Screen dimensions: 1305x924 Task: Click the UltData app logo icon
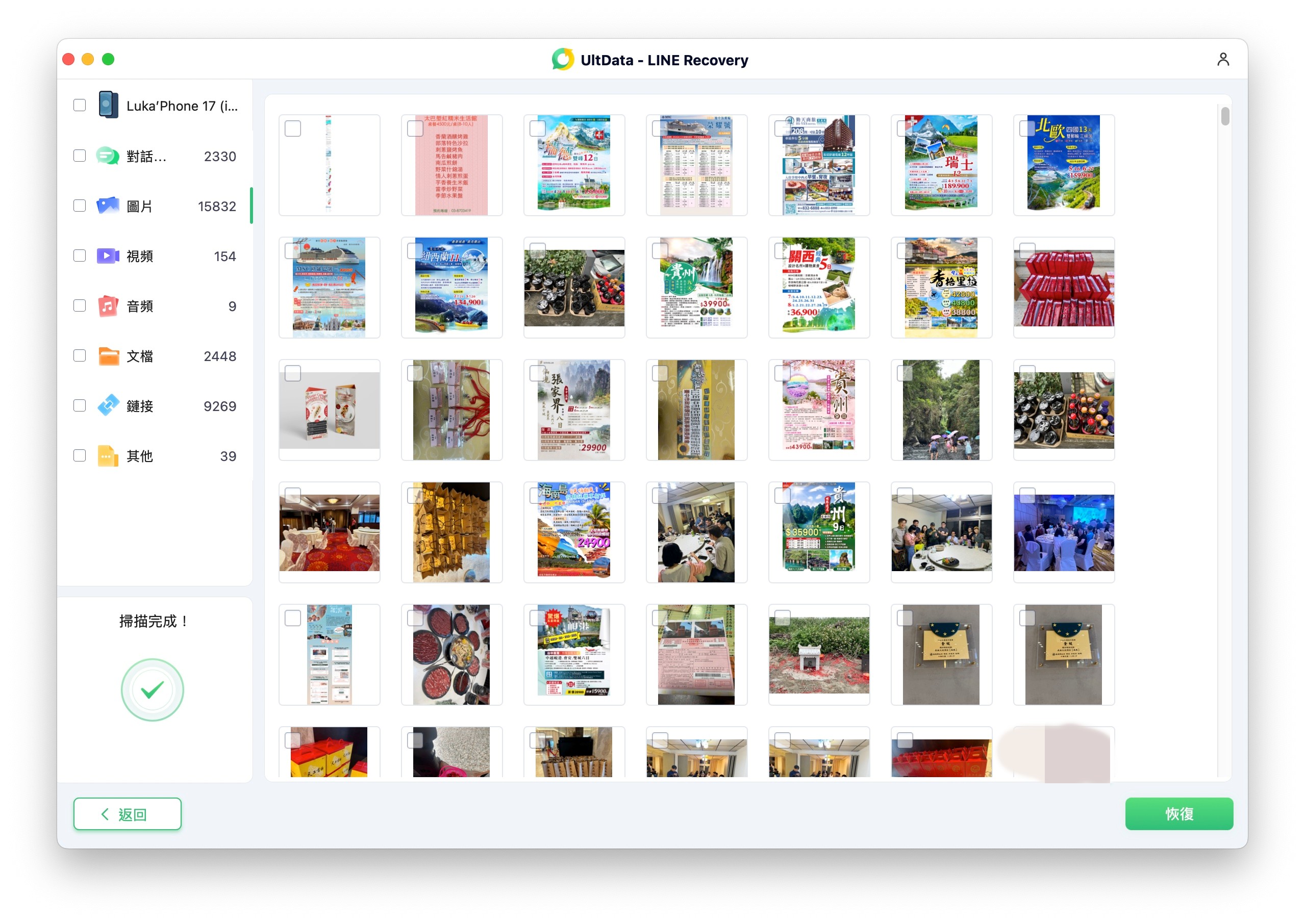(562, 59)
